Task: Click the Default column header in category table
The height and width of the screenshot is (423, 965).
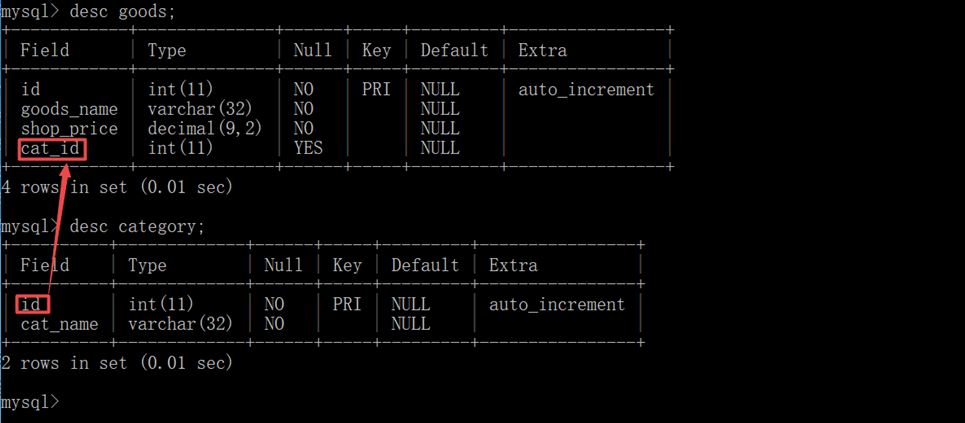Action: (425, 265)
